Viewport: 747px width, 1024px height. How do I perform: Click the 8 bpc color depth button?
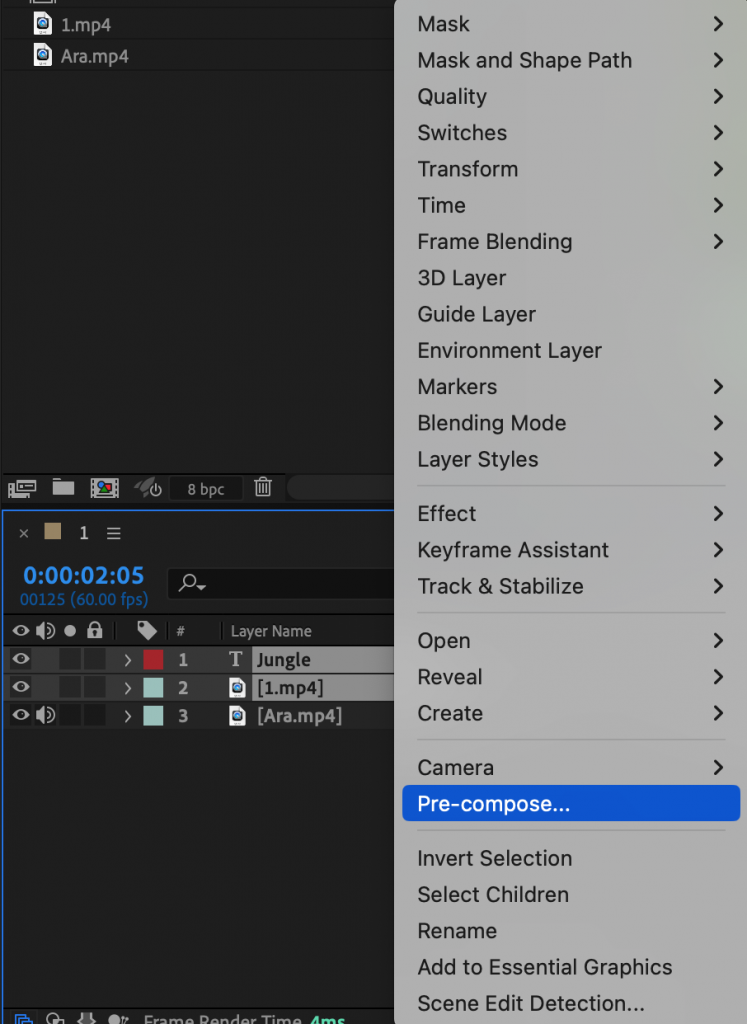coord(205,488)
